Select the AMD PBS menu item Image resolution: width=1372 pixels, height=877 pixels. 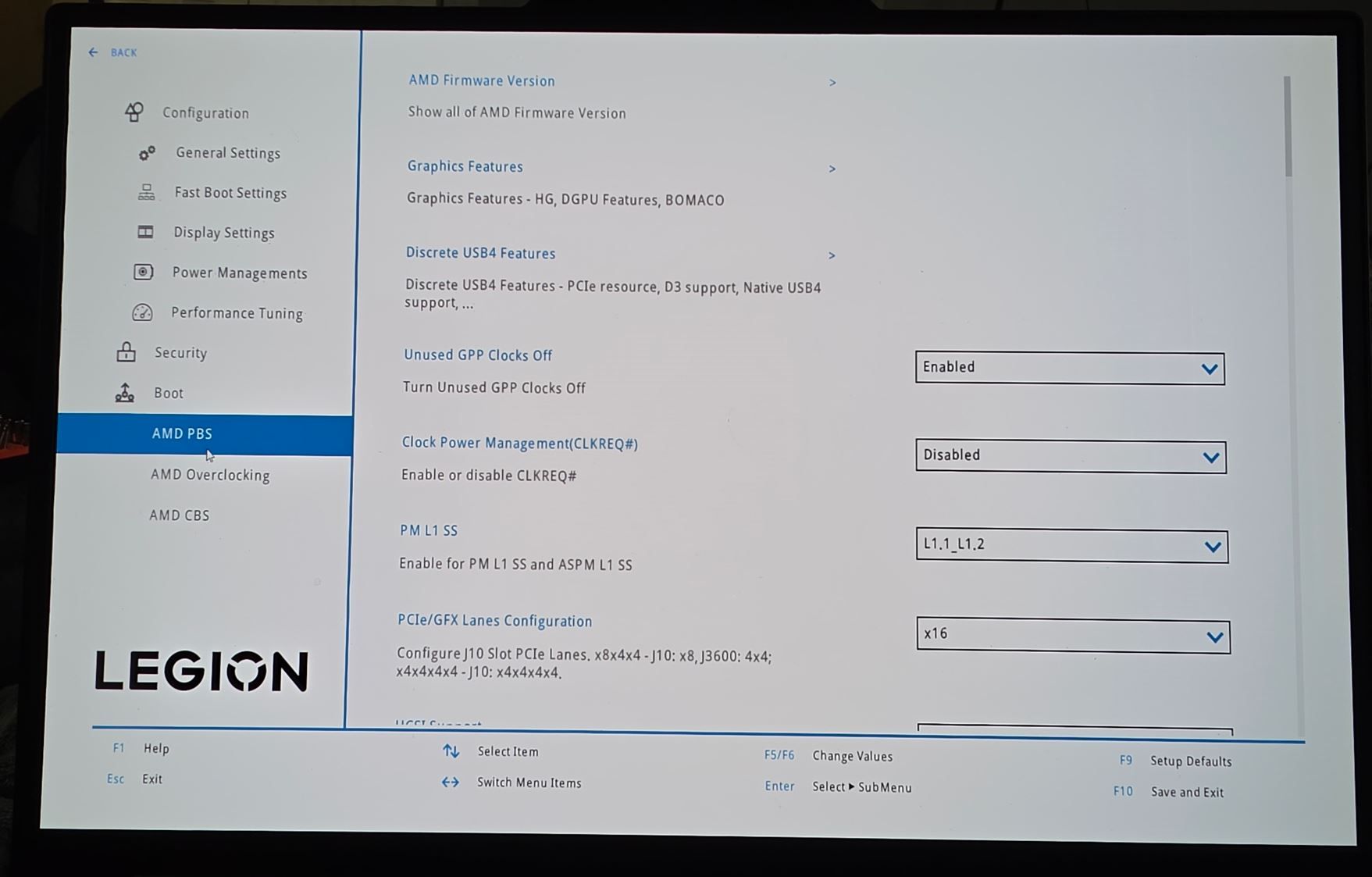[205, 435]
